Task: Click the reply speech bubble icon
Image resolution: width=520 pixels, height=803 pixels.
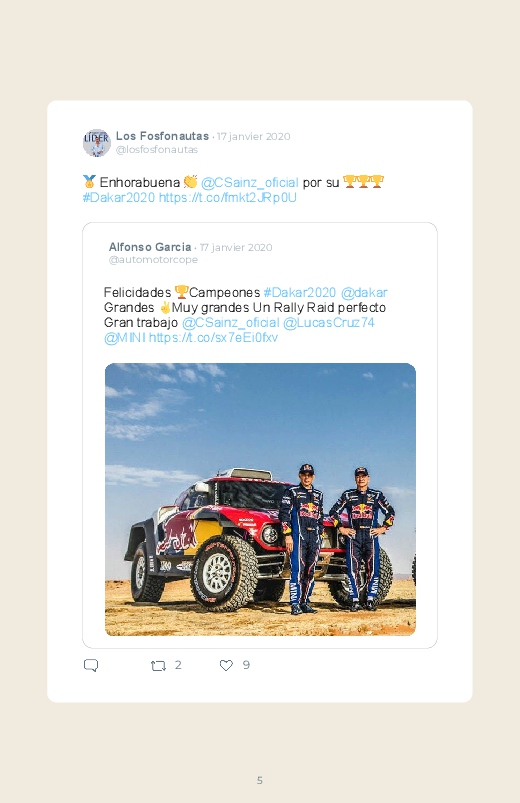Action: pyautogui.click(x=91, y=665)
